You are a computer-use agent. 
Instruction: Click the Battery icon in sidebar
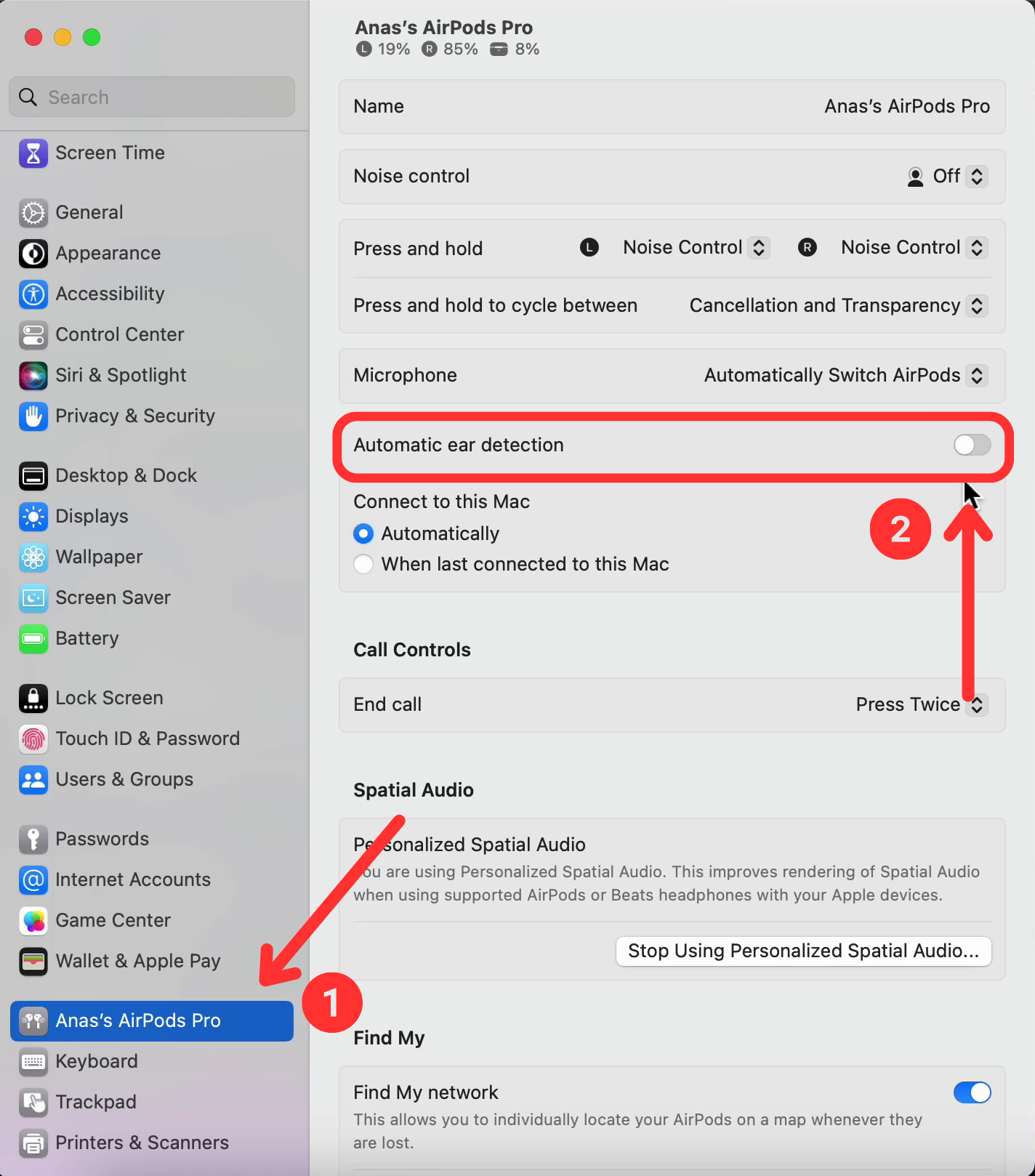[33, 639]
